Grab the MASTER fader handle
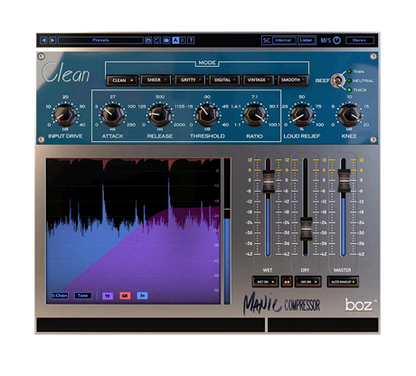416x376 pixels. pyautogui.click(x=343, y=180)
